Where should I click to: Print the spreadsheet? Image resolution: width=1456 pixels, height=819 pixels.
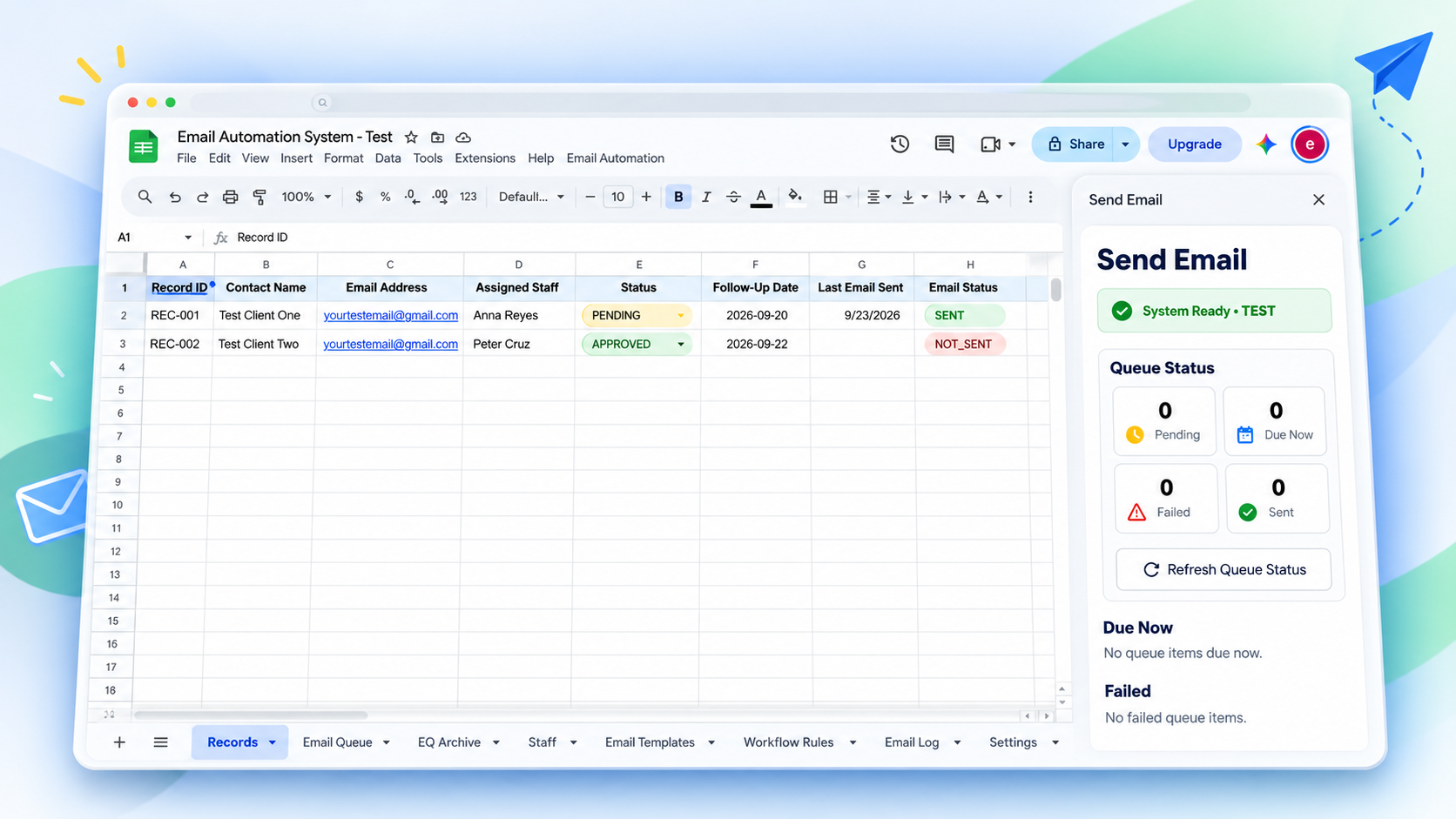230,198
